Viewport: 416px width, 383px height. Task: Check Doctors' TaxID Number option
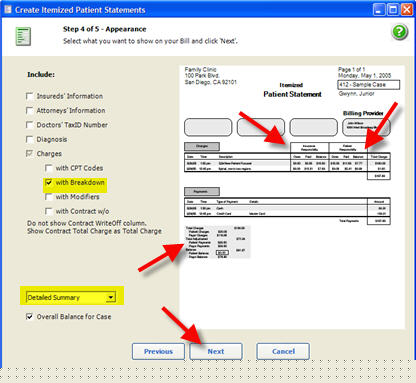pyautogui.click(x=29, y=125)
